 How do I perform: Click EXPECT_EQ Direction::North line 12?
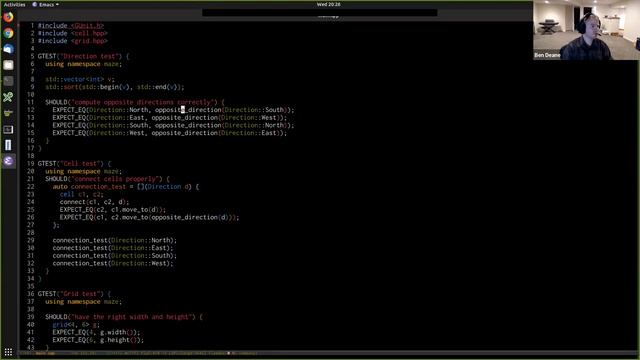point(173,110)
